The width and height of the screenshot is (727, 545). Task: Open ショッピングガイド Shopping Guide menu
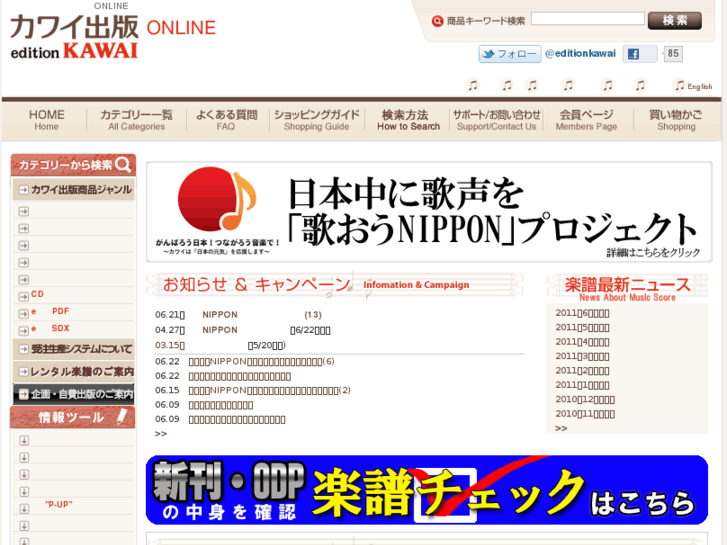click(317, 120)
